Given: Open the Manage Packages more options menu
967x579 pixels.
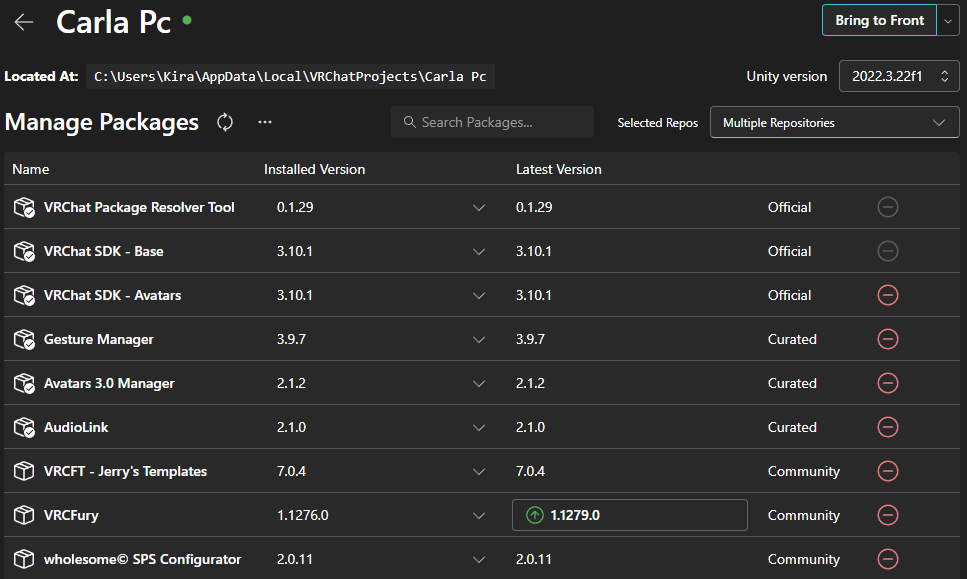Looking at the screenshot, I should pyautogui.click(x=265, y=122).
